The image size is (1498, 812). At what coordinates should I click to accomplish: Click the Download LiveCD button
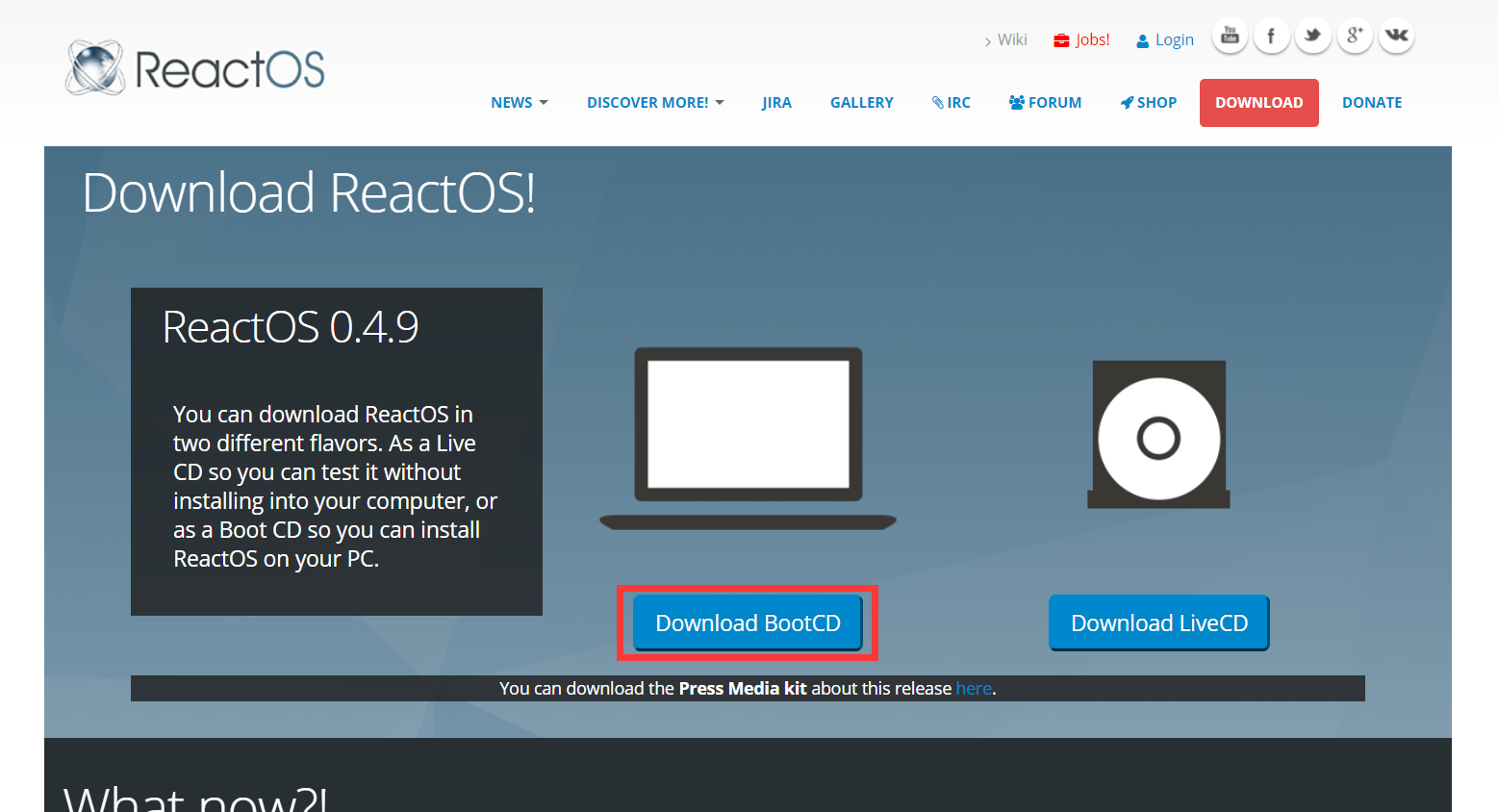pyautogui.click(x=1158, y=623)
